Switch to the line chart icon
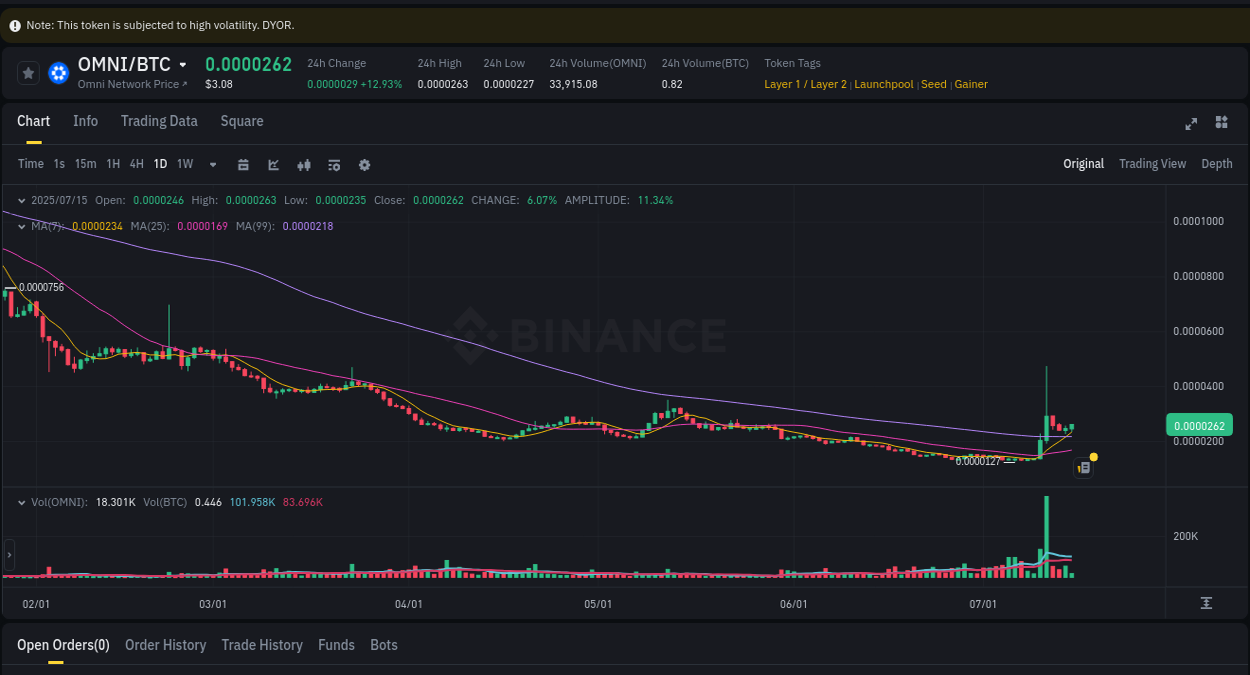This screenshot has height=675, width=1250. coord(273,164)
